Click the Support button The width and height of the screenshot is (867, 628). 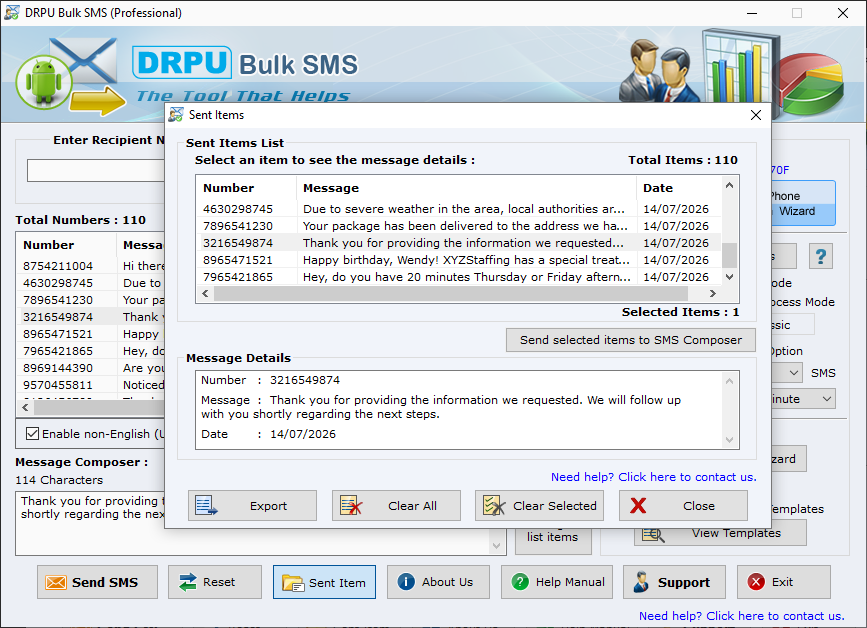[x=674, y=582]
